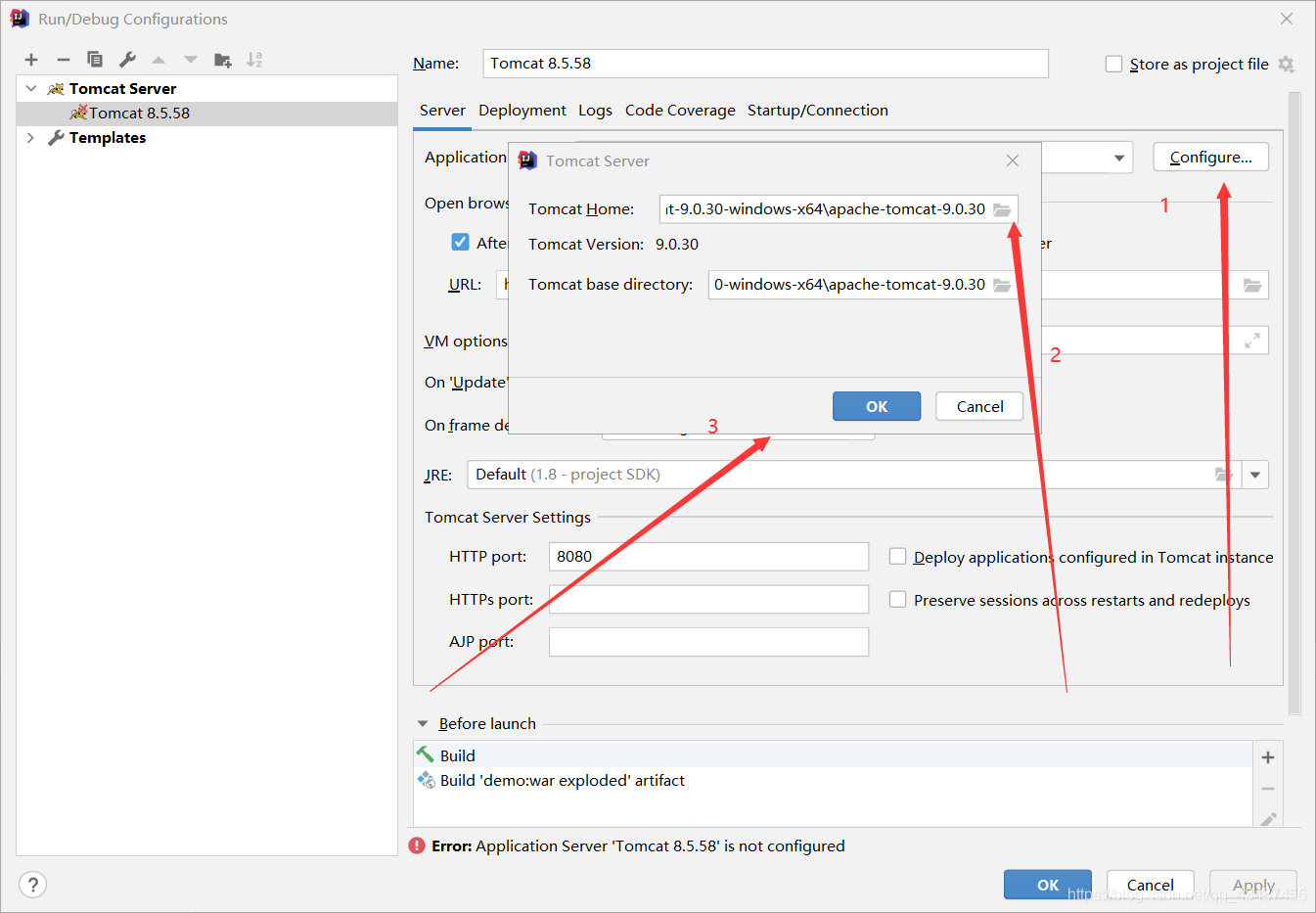Enable Store as project file checkbox

pos(1113,64)
